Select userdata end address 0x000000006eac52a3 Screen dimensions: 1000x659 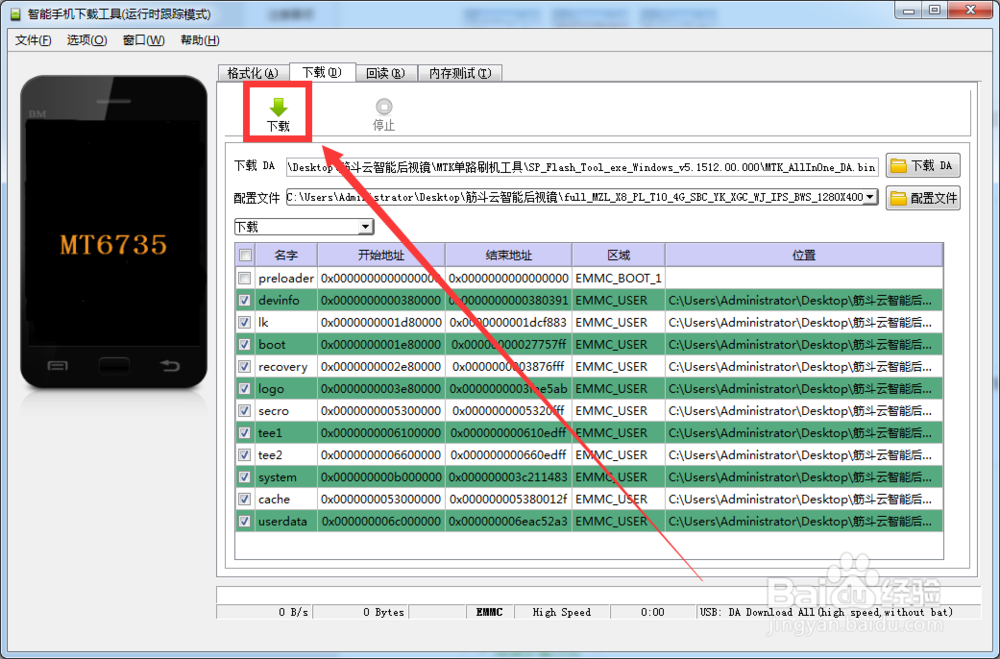[x=508, y=521]
